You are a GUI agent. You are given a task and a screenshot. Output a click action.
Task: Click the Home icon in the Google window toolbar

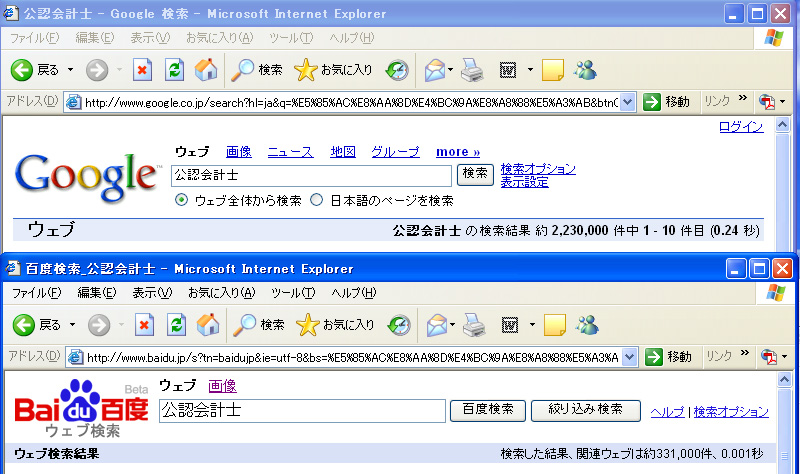click(206, 70)
